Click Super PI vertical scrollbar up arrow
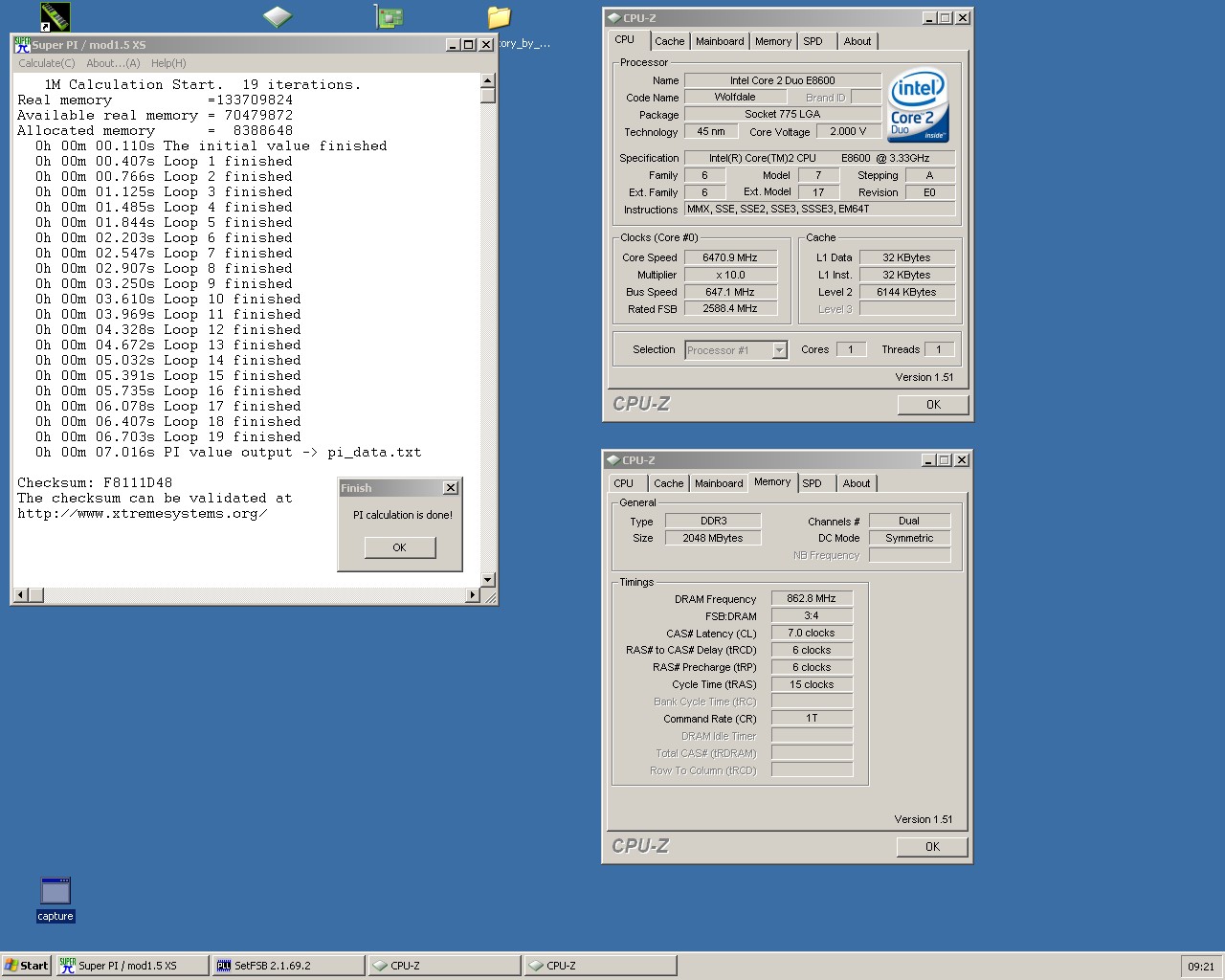The width and height of the screenshot is (1225, 980). point(488,80)
